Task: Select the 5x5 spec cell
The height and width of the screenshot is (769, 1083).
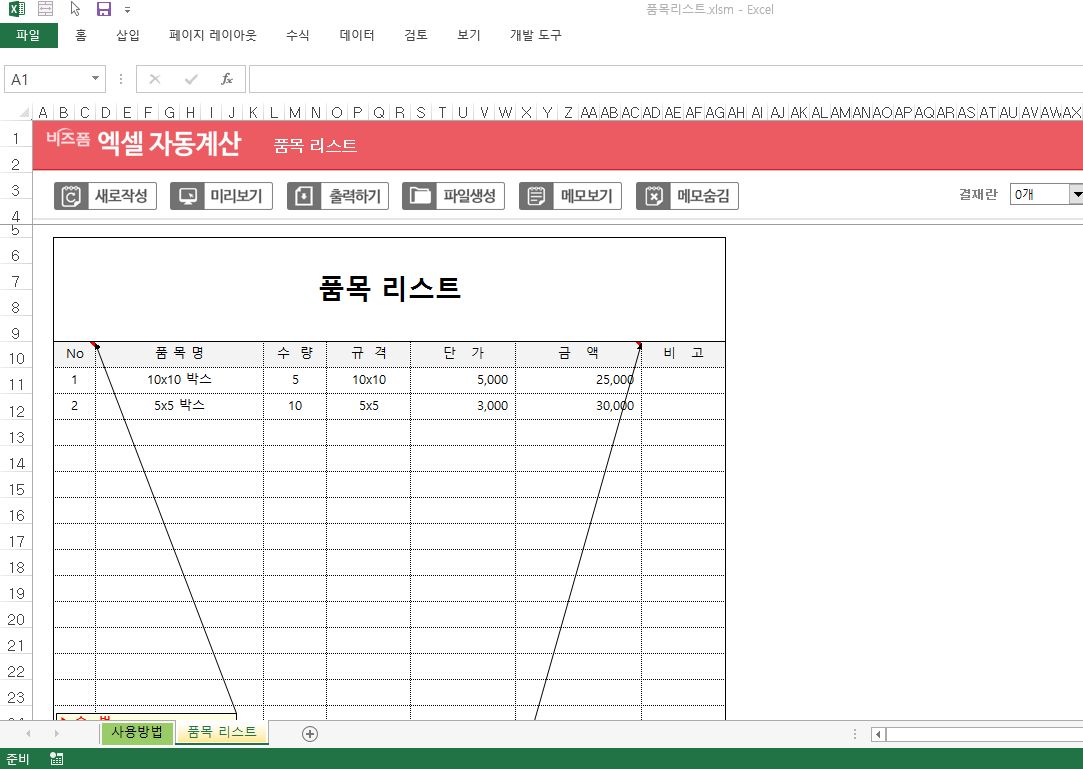Action: click(x=369, y=406)
